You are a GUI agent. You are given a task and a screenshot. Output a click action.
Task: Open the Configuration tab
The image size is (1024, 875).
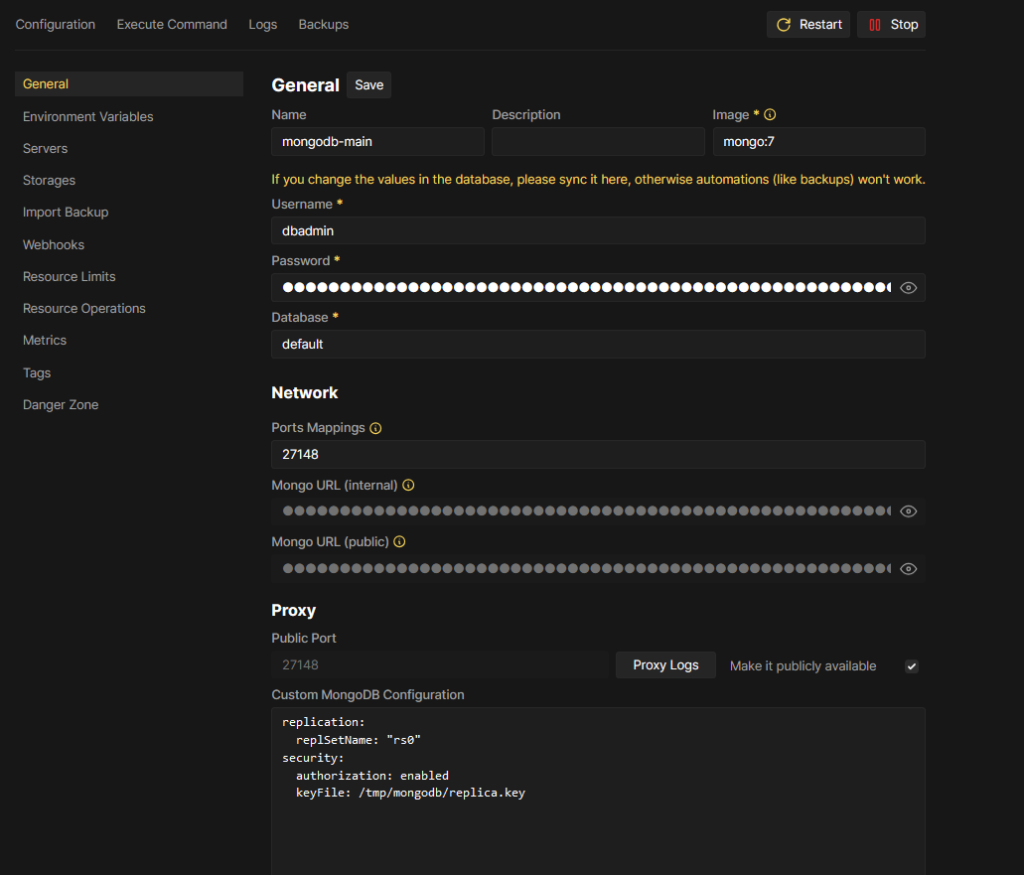56,24
